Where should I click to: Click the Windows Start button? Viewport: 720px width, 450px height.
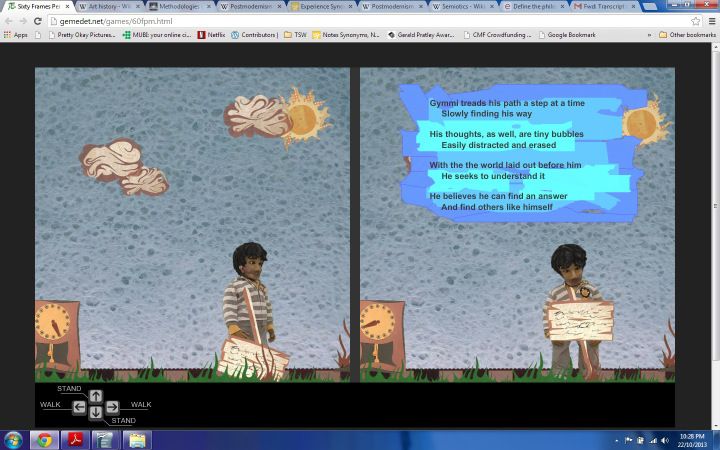(14, 440)
